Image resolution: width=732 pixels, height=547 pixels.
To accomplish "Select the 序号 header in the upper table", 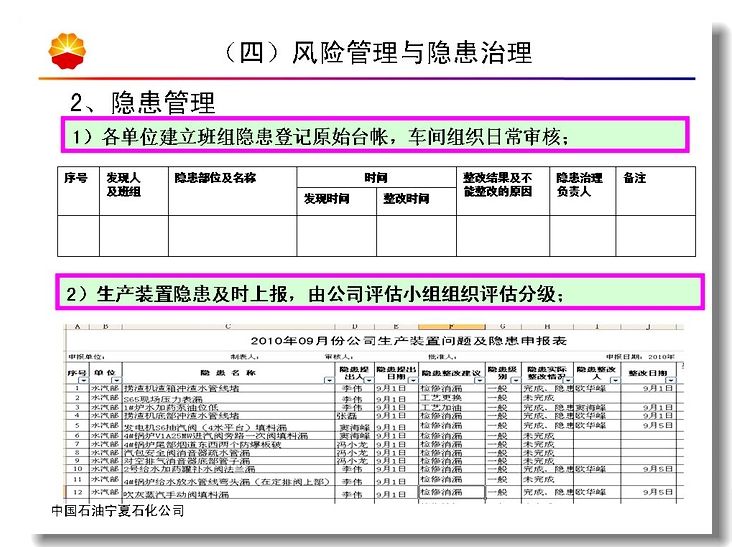I will [78, 191].
